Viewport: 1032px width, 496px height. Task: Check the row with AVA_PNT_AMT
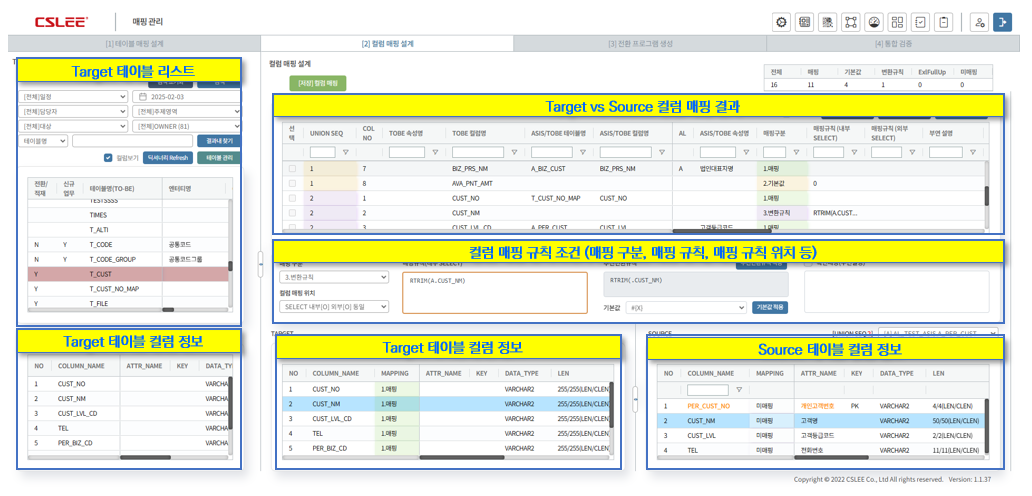[292, 184]
